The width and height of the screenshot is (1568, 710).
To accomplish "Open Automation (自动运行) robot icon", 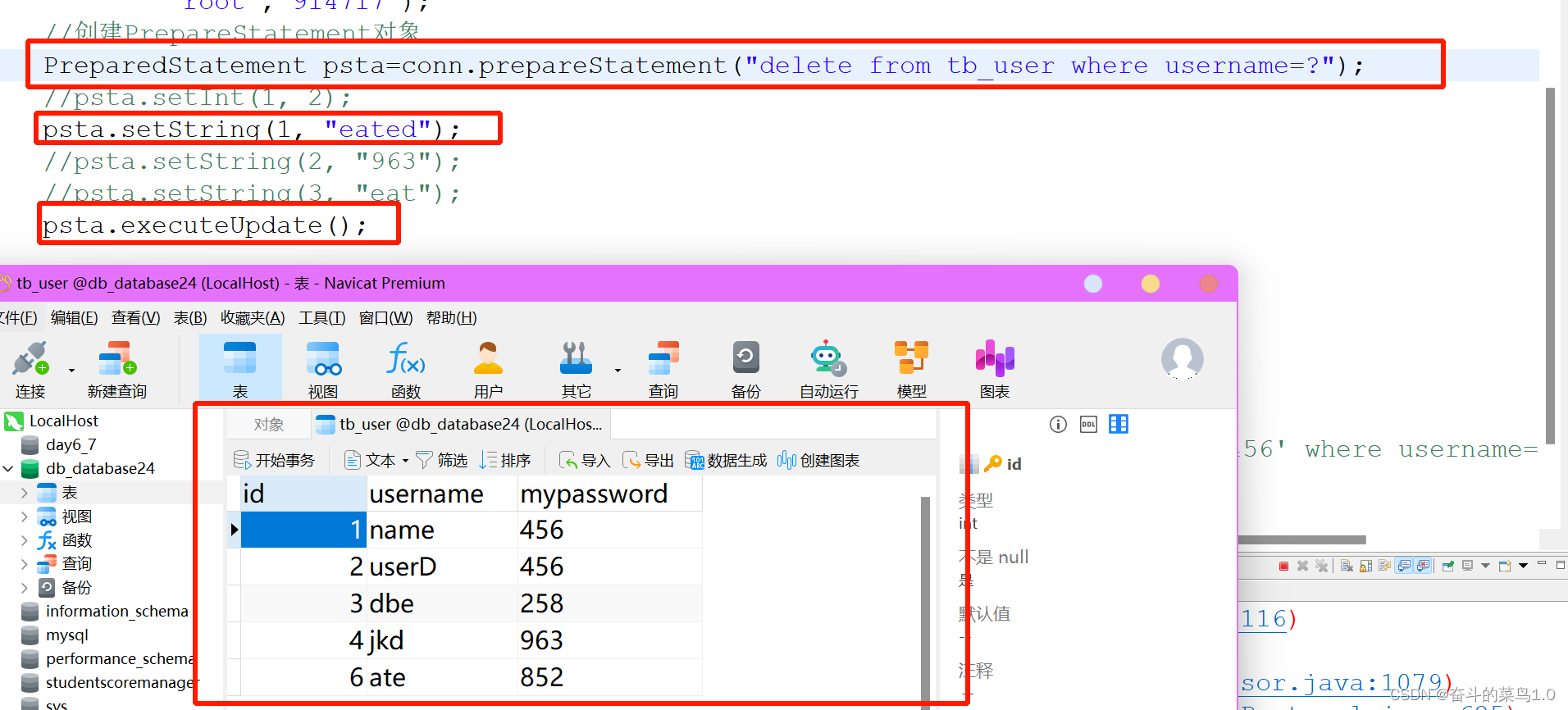I will 828,359.
